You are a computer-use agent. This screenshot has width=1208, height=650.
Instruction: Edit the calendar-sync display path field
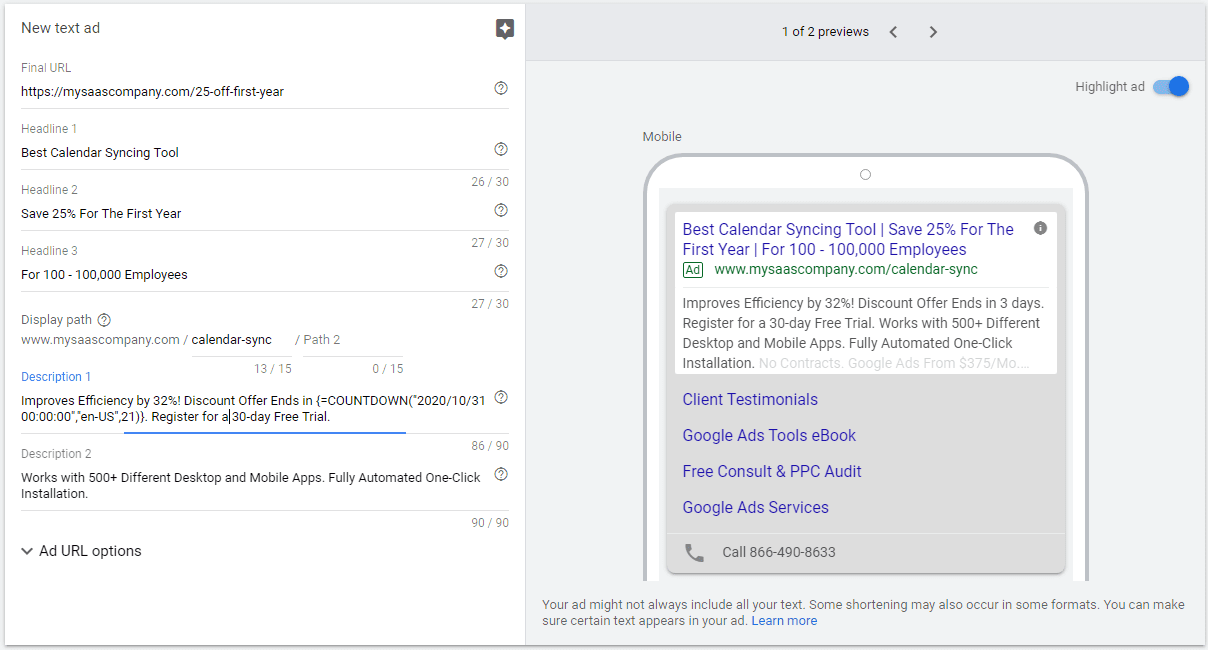click(242, 340)
